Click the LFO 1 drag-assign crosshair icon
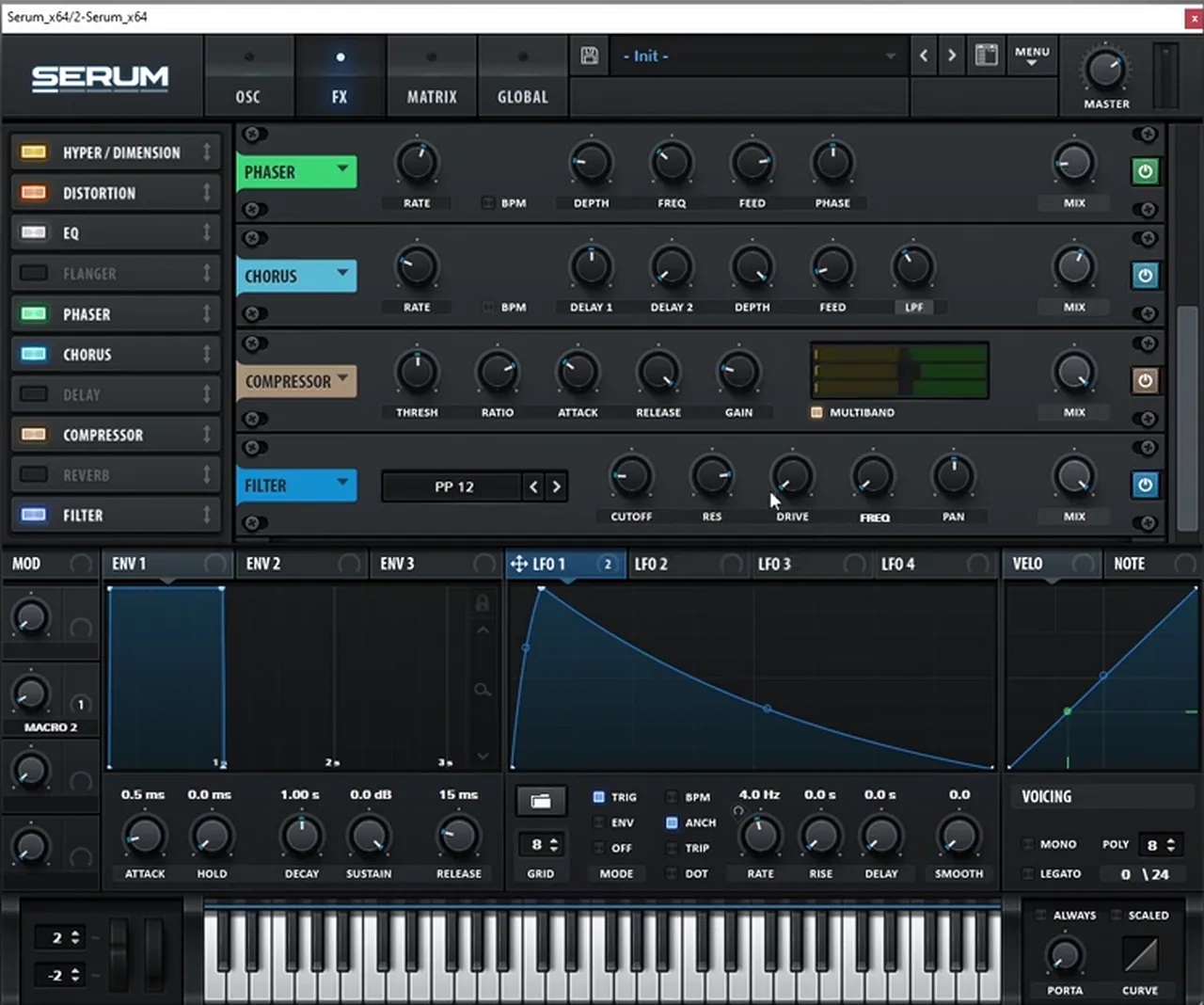1204x1005 pixels. pos(518,564)
